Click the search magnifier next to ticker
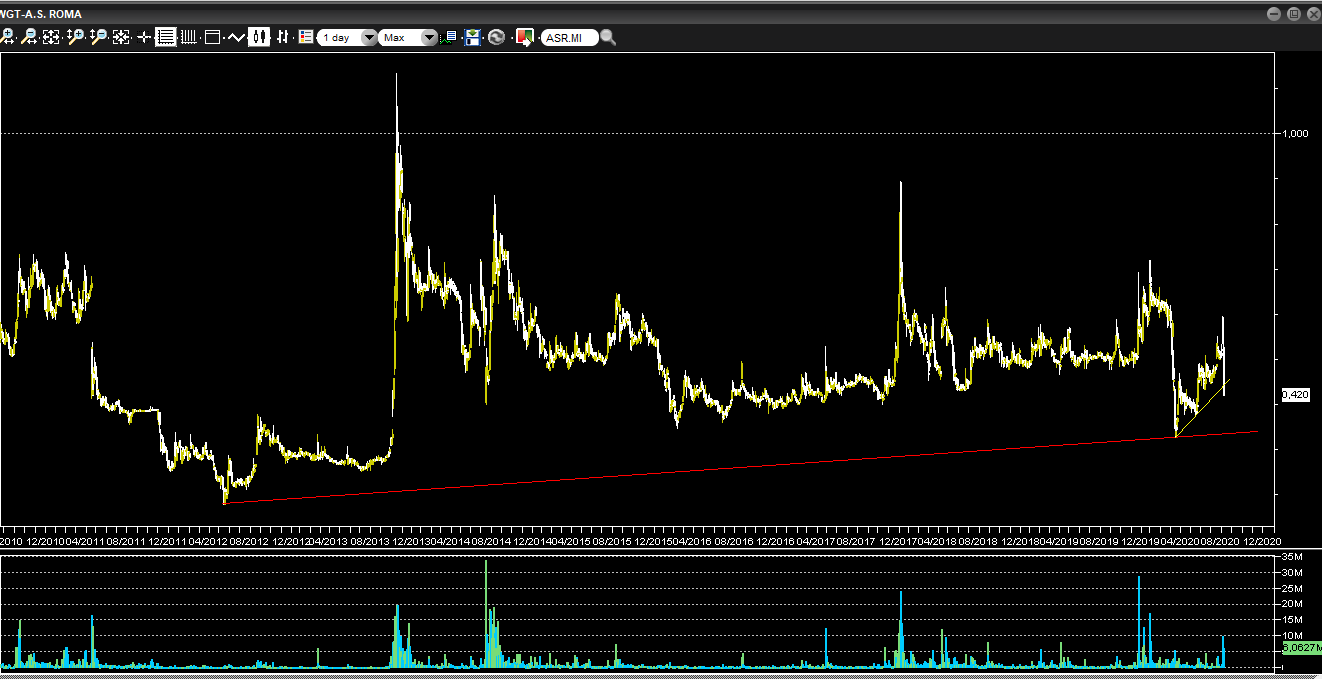 (608, 37)
